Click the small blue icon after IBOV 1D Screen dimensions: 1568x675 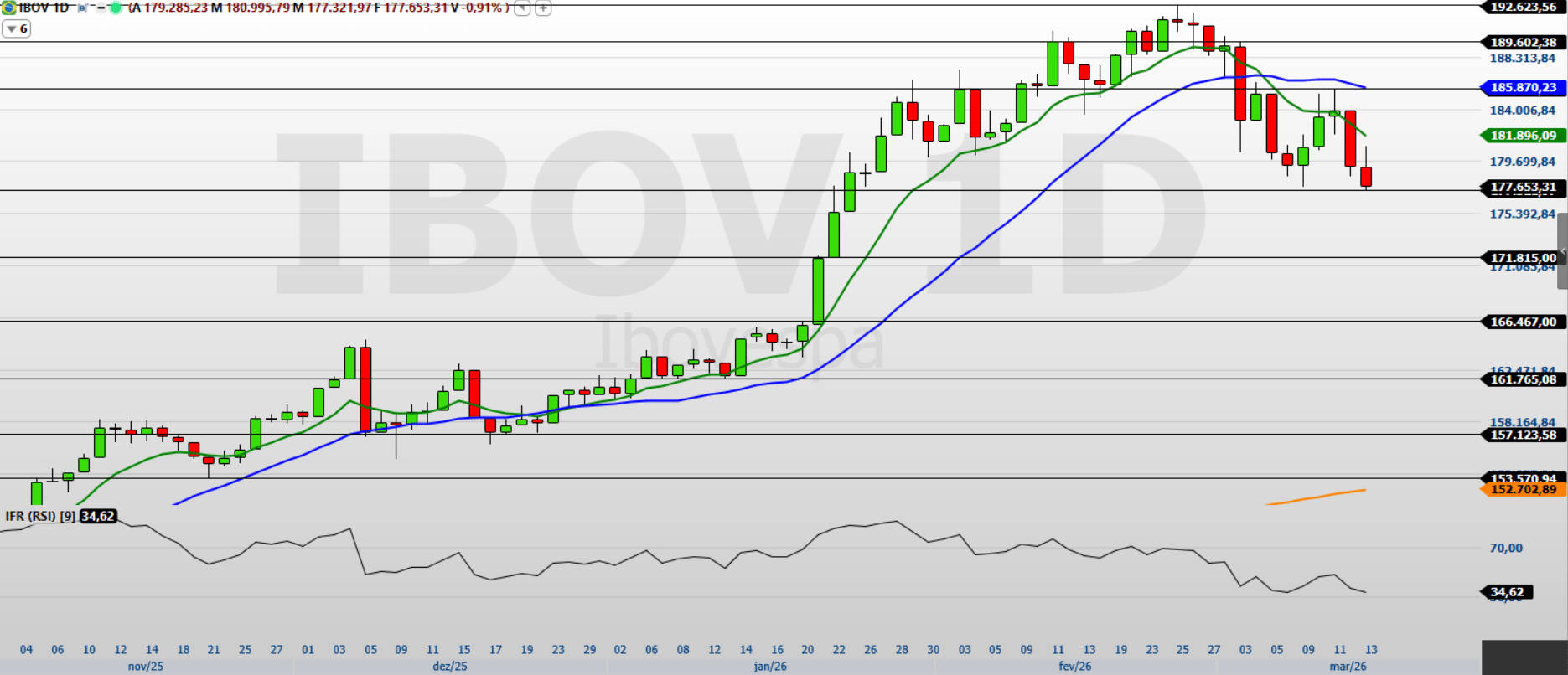82,8
